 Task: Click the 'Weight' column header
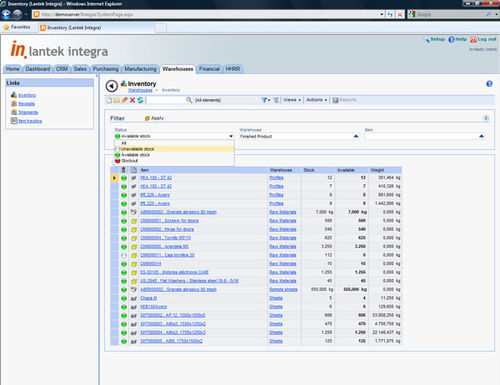(378, 170)
